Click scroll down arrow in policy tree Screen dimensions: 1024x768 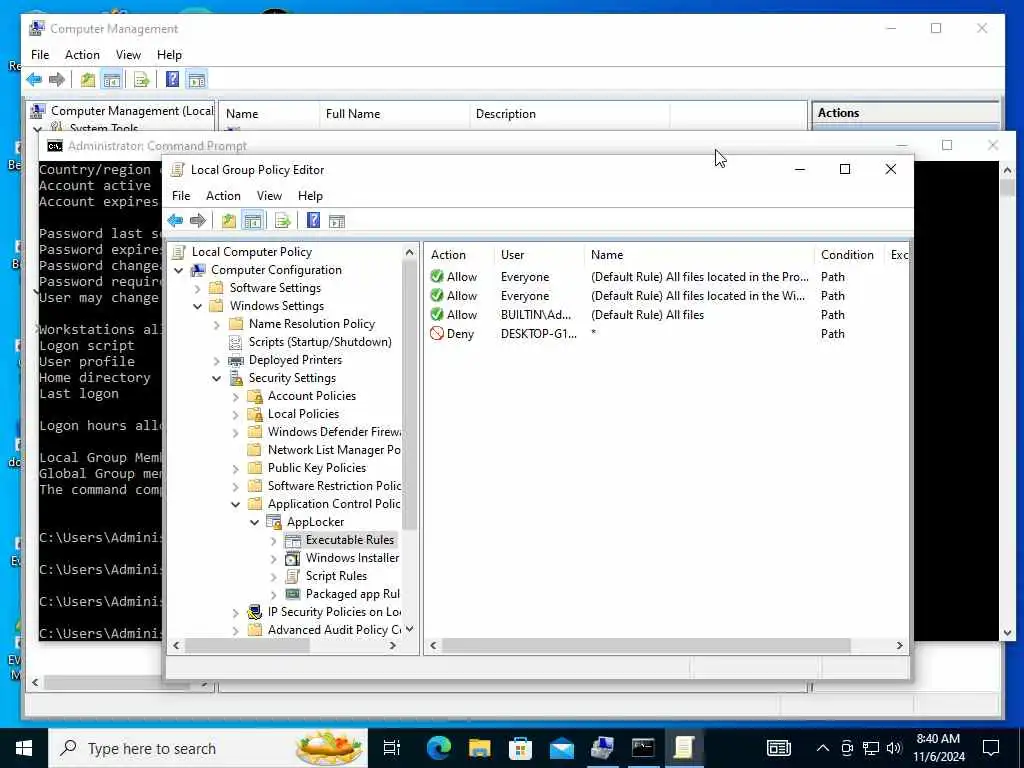[x=409, y=630]
